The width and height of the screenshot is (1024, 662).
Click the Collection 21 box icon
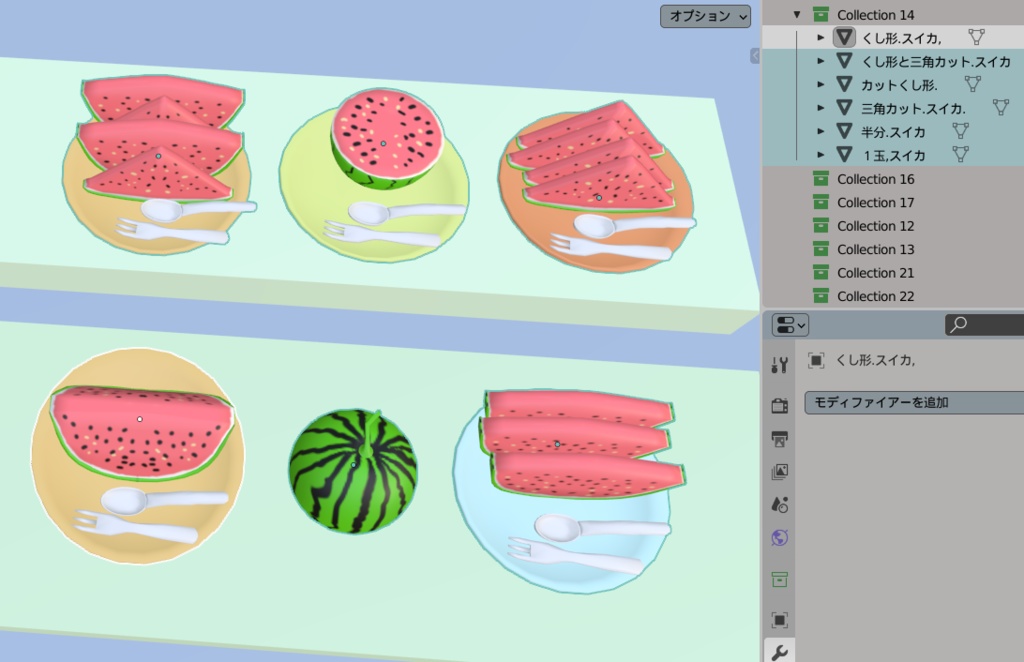821,273
